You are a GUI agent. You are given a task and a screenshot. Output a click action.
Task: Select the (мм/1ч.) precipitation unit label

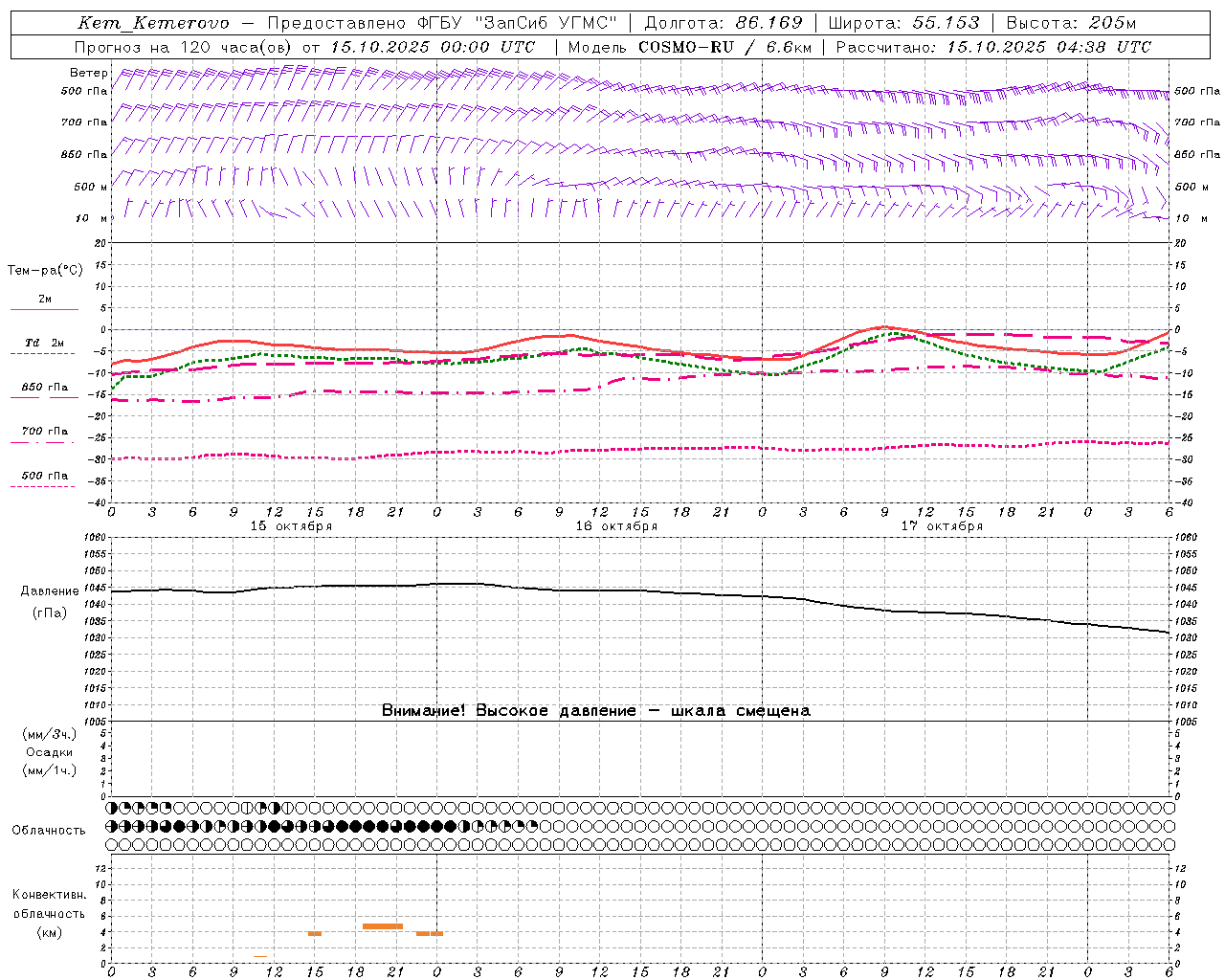50,770
